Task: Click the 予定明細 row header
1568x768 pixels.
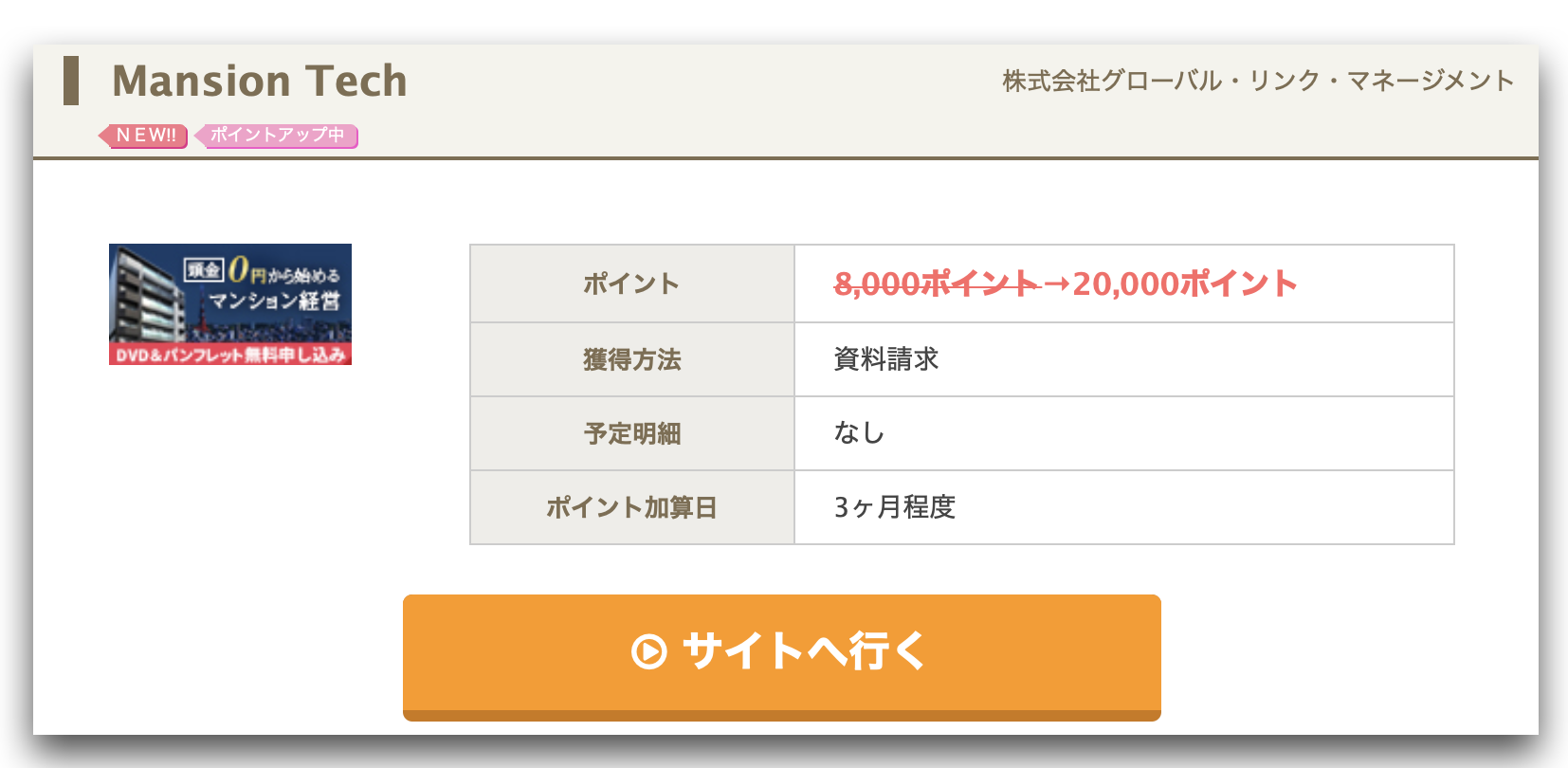Action: coord(632,433)
